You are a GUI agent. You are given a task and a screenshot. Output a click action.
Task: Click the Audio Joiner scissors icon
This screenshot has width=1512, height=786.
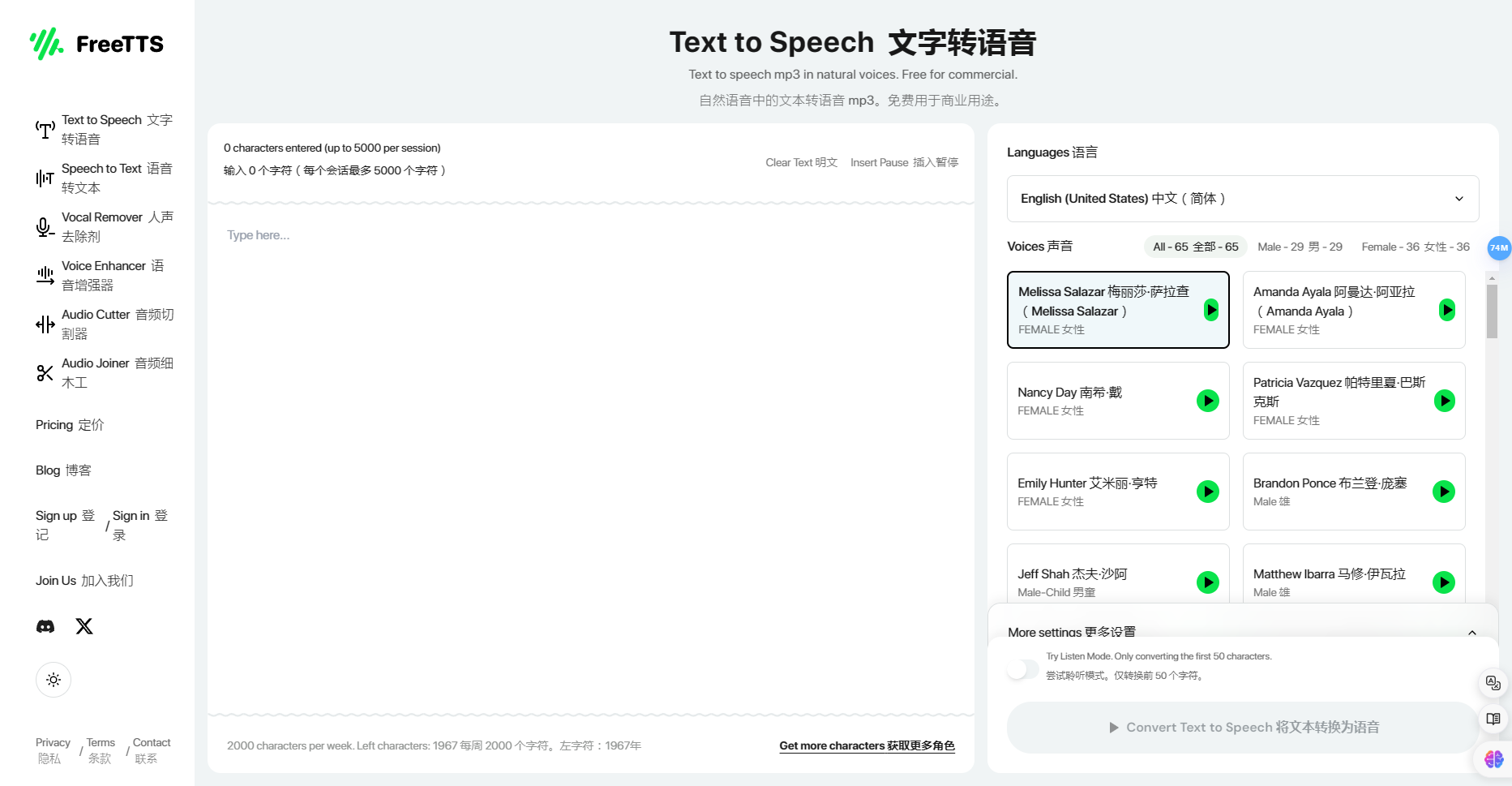tap(45, 373)
